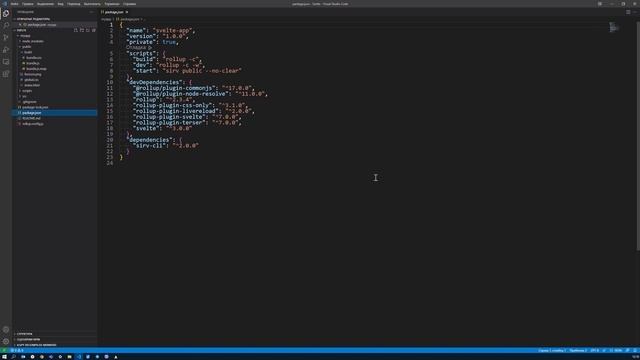Open favicon.png in file tree

(33, 74)
